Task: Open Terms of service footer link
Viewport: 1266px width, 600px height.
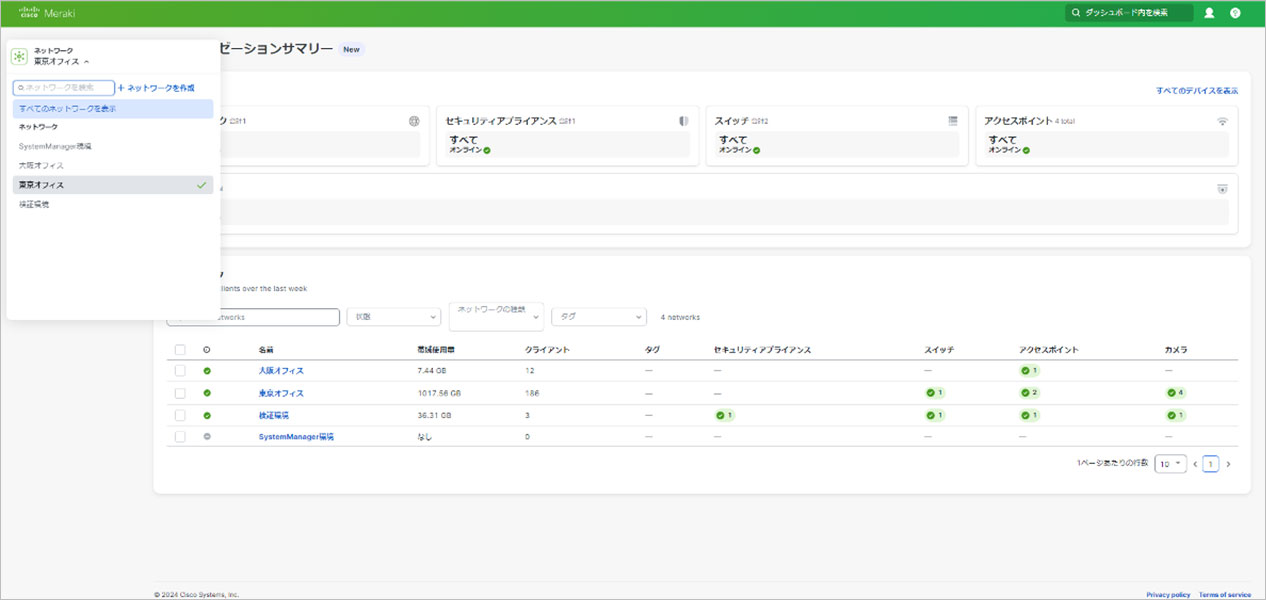Action: (x=1225, y=594)
